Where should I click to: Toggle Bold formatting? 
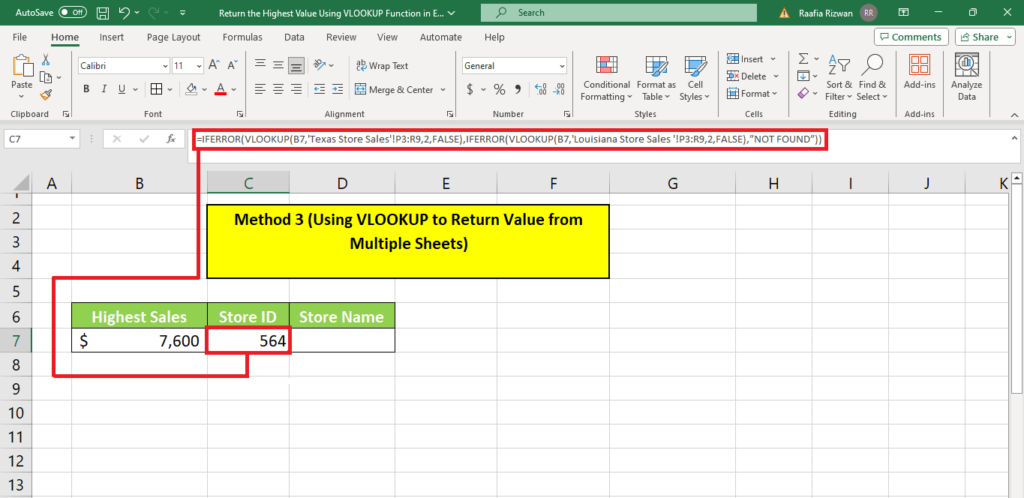pos(87,89)
